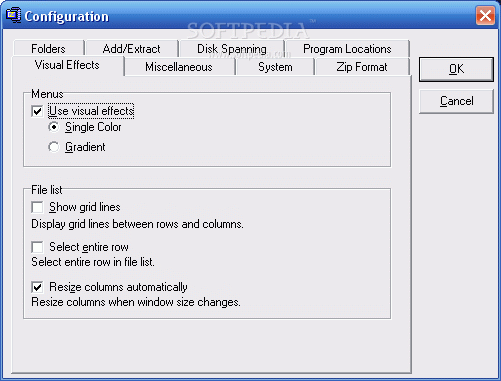Switch to the Add/Extract tab
The height and width of the screenshot is (381, 501).
pyautogui.click(x=131, y=49)
